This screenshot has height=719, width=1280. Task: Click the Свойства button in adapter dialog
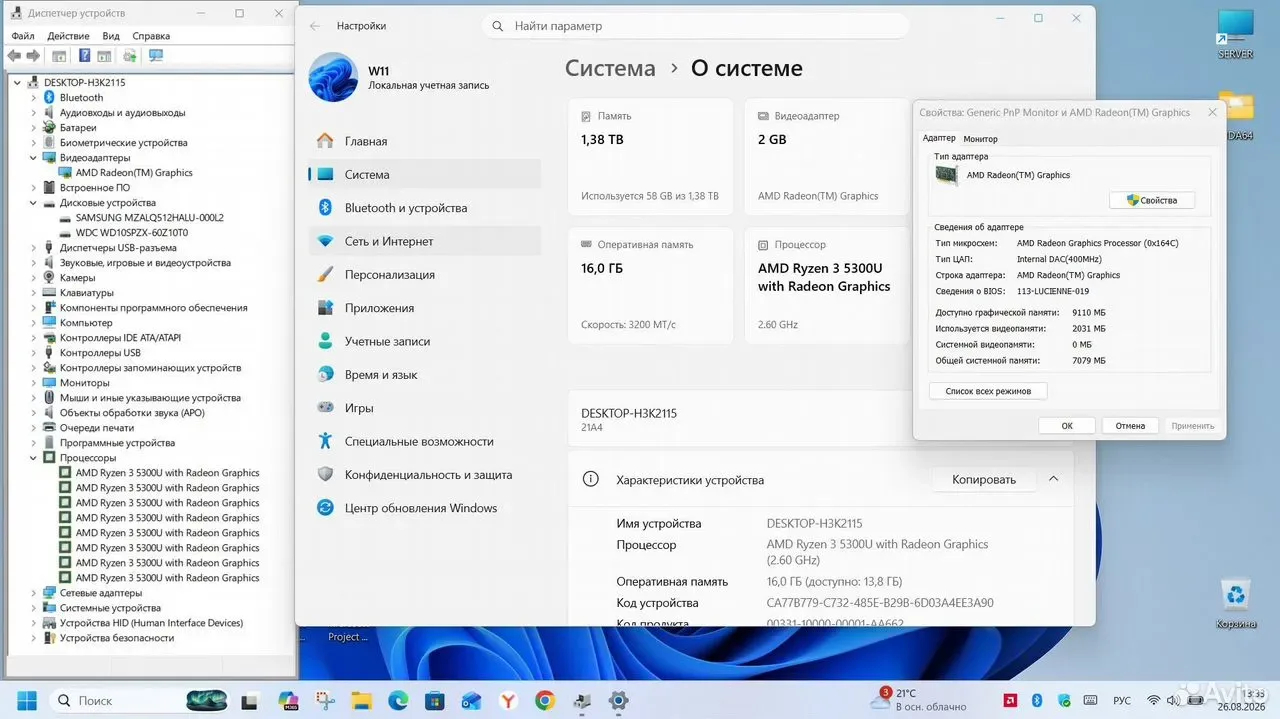coord(1152,200)
